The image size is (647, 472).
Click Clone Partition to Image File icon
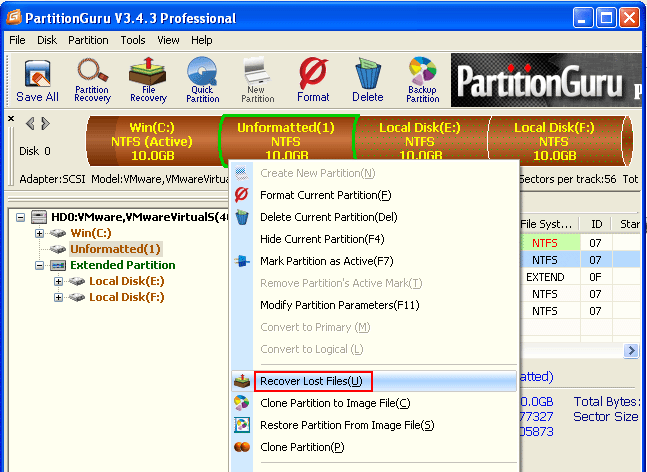(241, 403)
